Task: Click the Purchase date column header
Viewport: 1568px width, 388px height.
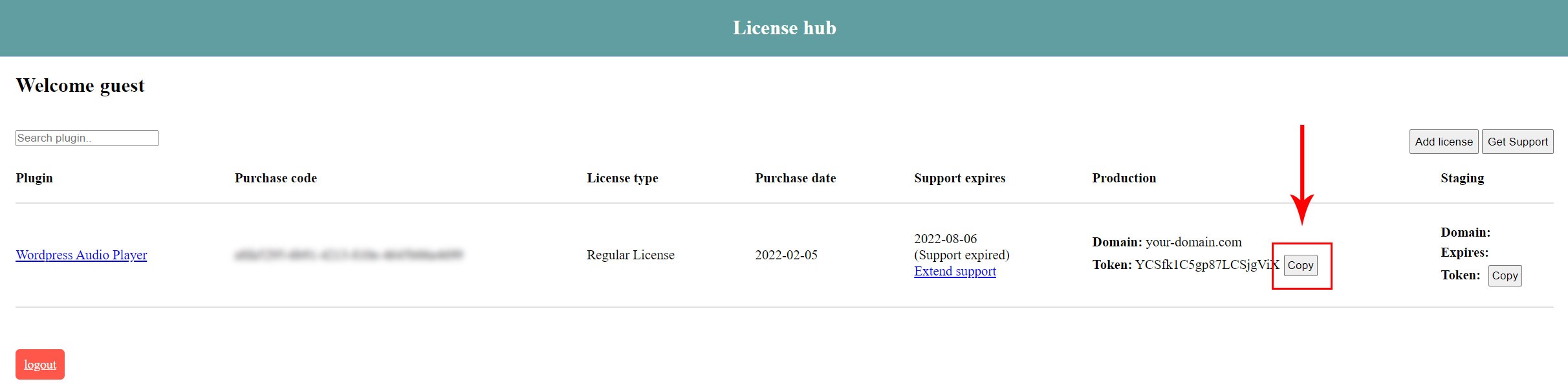Action: point(795,178)
